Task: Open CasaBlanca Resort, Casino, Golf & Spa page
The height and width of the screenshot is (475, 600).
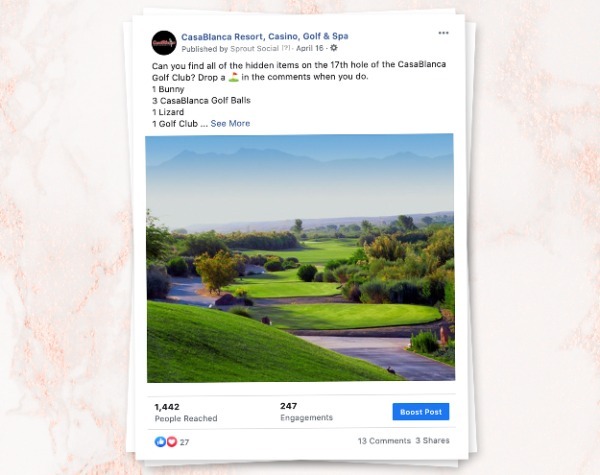Action: point(264,36)
